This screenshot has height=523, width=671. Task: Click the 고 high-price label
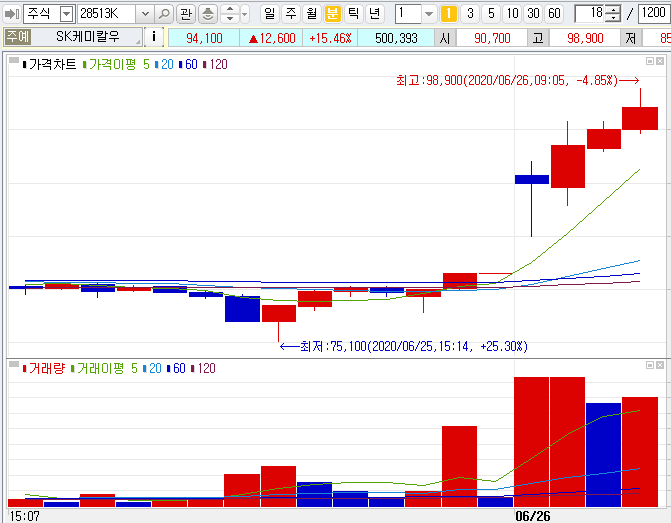tap(538, 38)
